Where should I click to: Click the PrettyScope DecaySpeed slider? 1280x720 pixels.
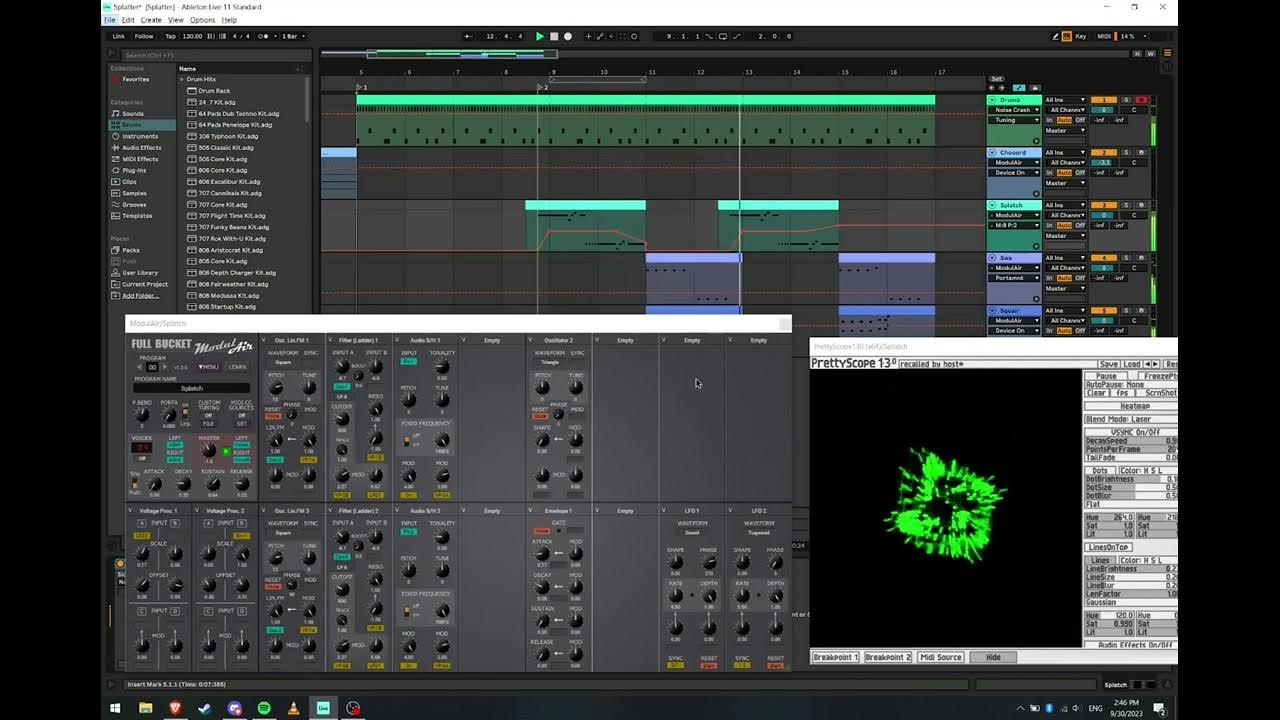click(x=1131, y=440)
